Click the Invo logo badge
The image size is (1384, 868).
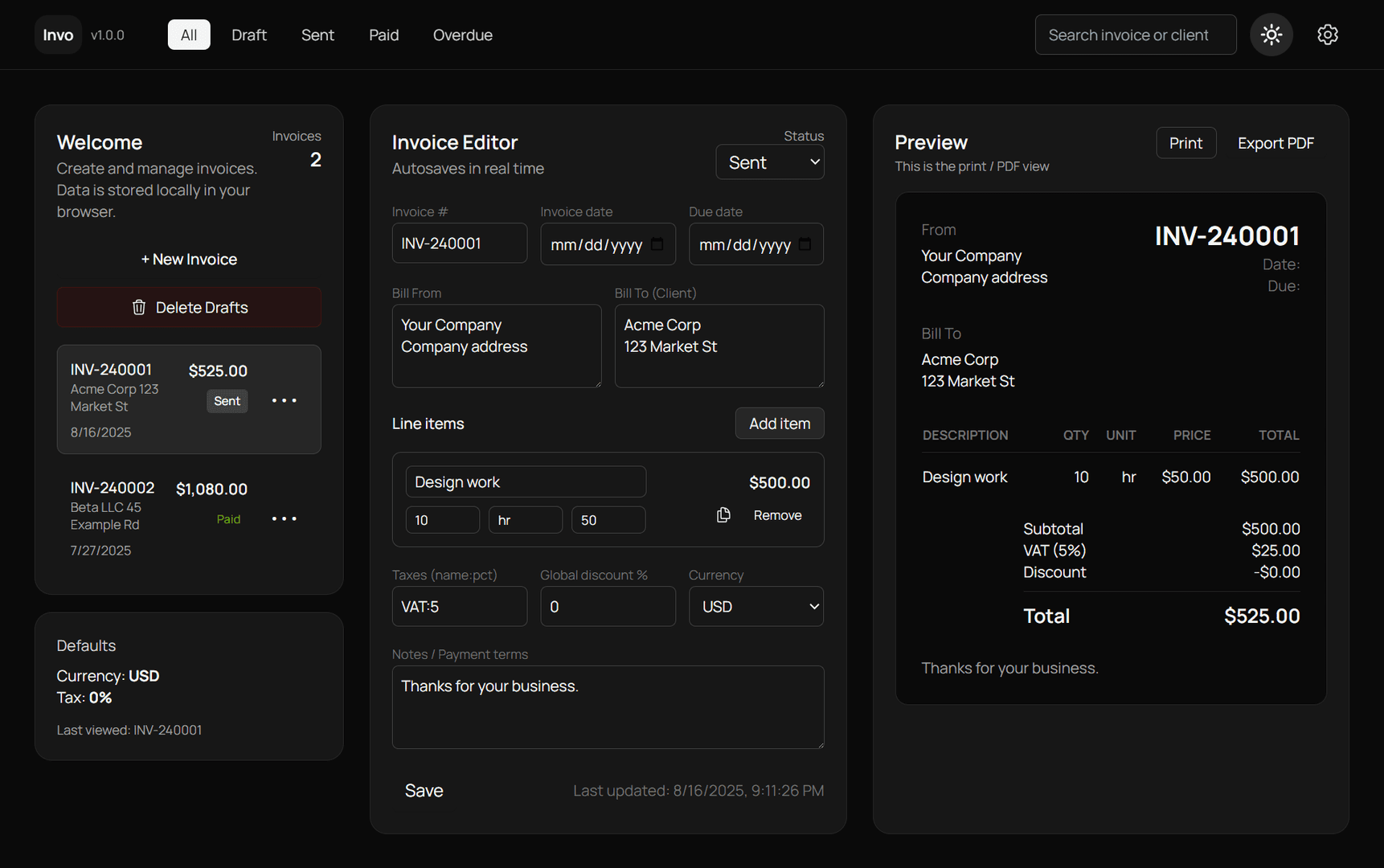coord(58,35)
